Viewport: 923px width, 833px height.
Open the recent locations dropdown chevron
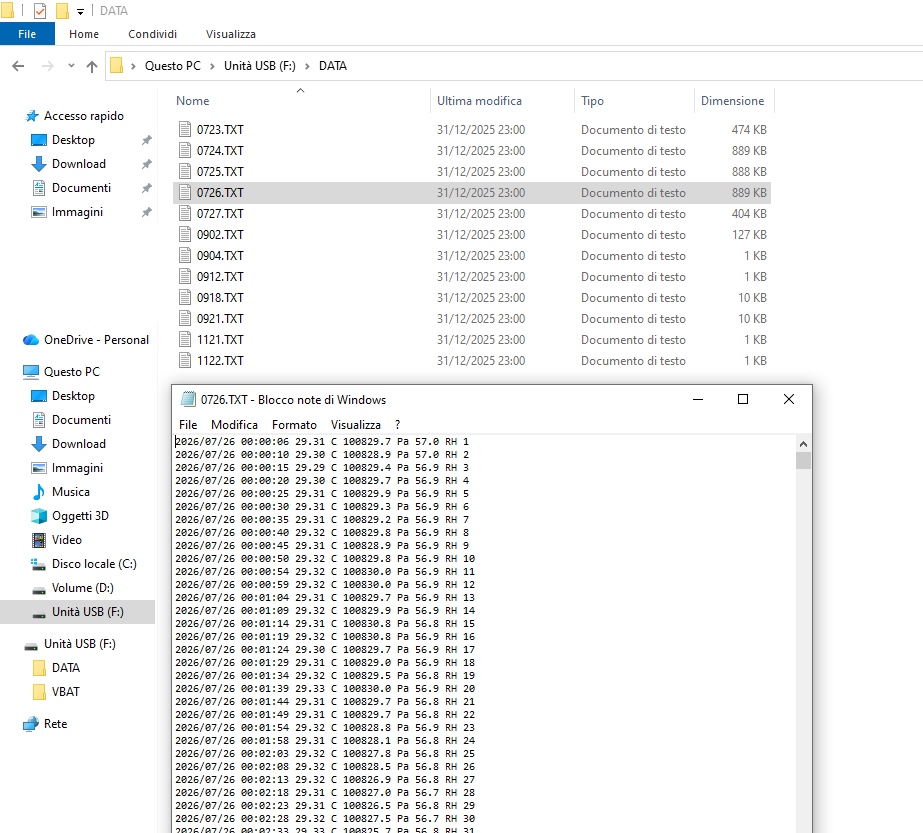tap(71, 66)
